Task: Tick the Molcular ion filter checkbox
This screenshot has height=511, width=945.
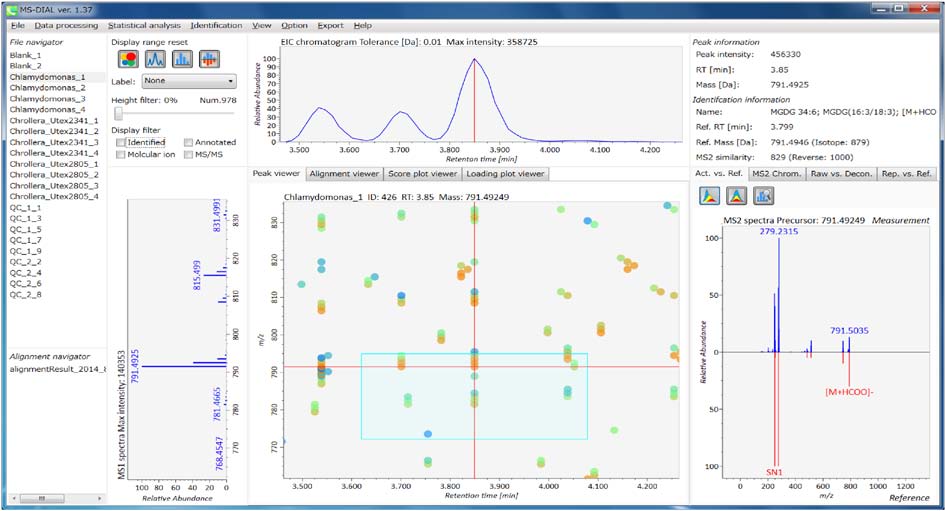Action: click(x=121, y=154)
